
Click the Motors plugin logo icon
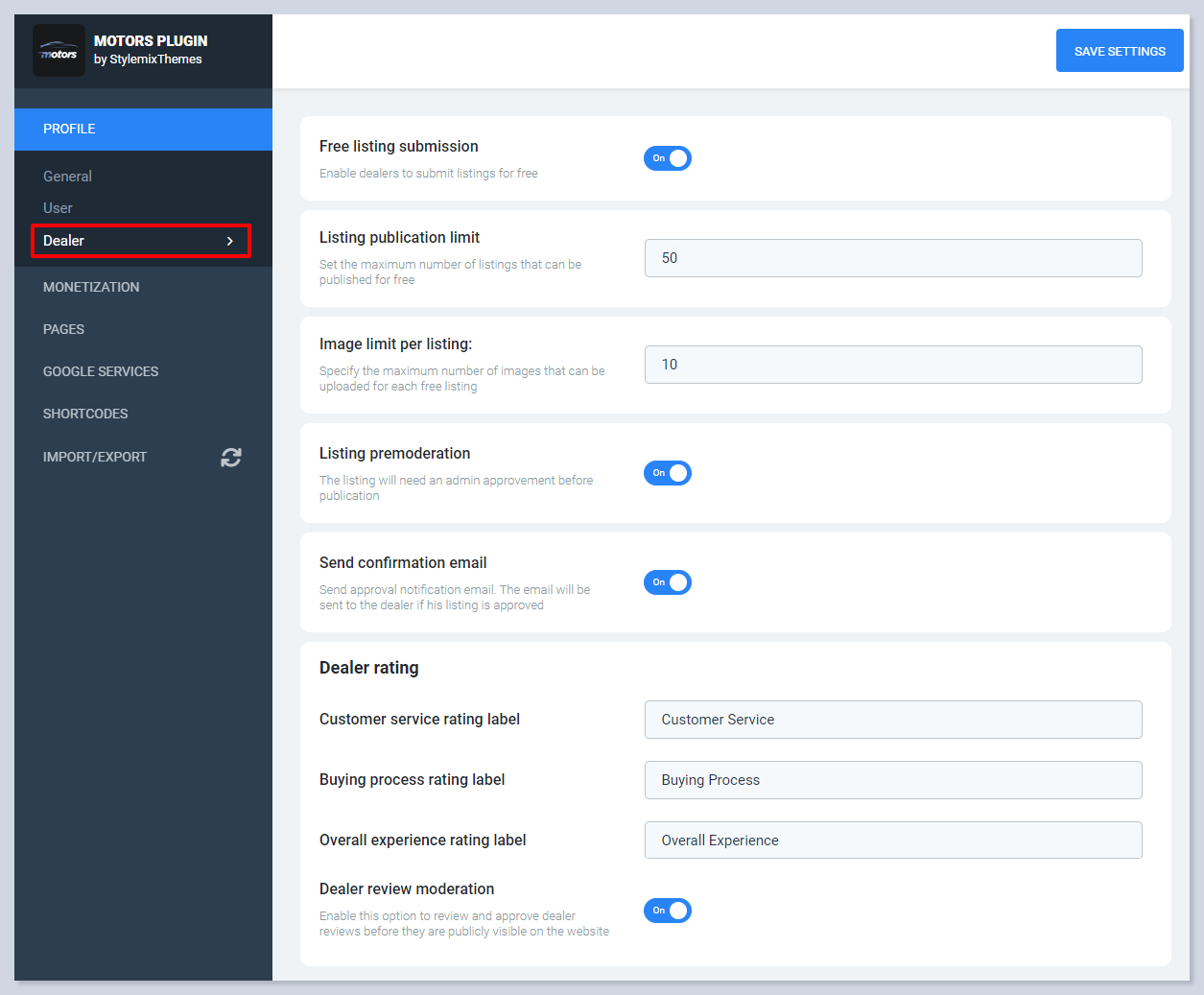pyautogui.click(x=59, y=51)
